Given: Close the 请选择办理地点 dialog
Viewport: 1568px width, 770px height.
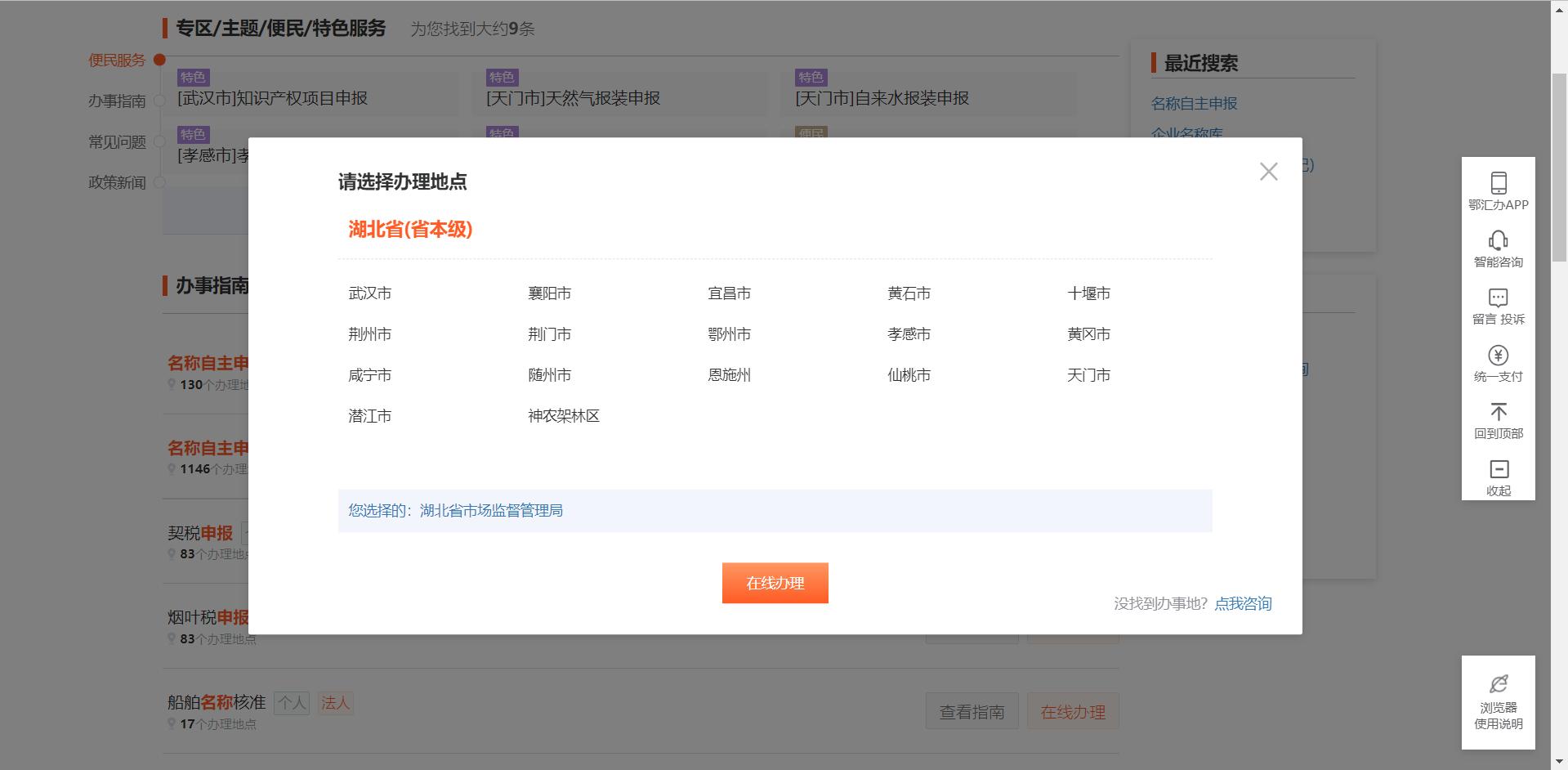Looking at the screenshot, I should point(1268,172).
